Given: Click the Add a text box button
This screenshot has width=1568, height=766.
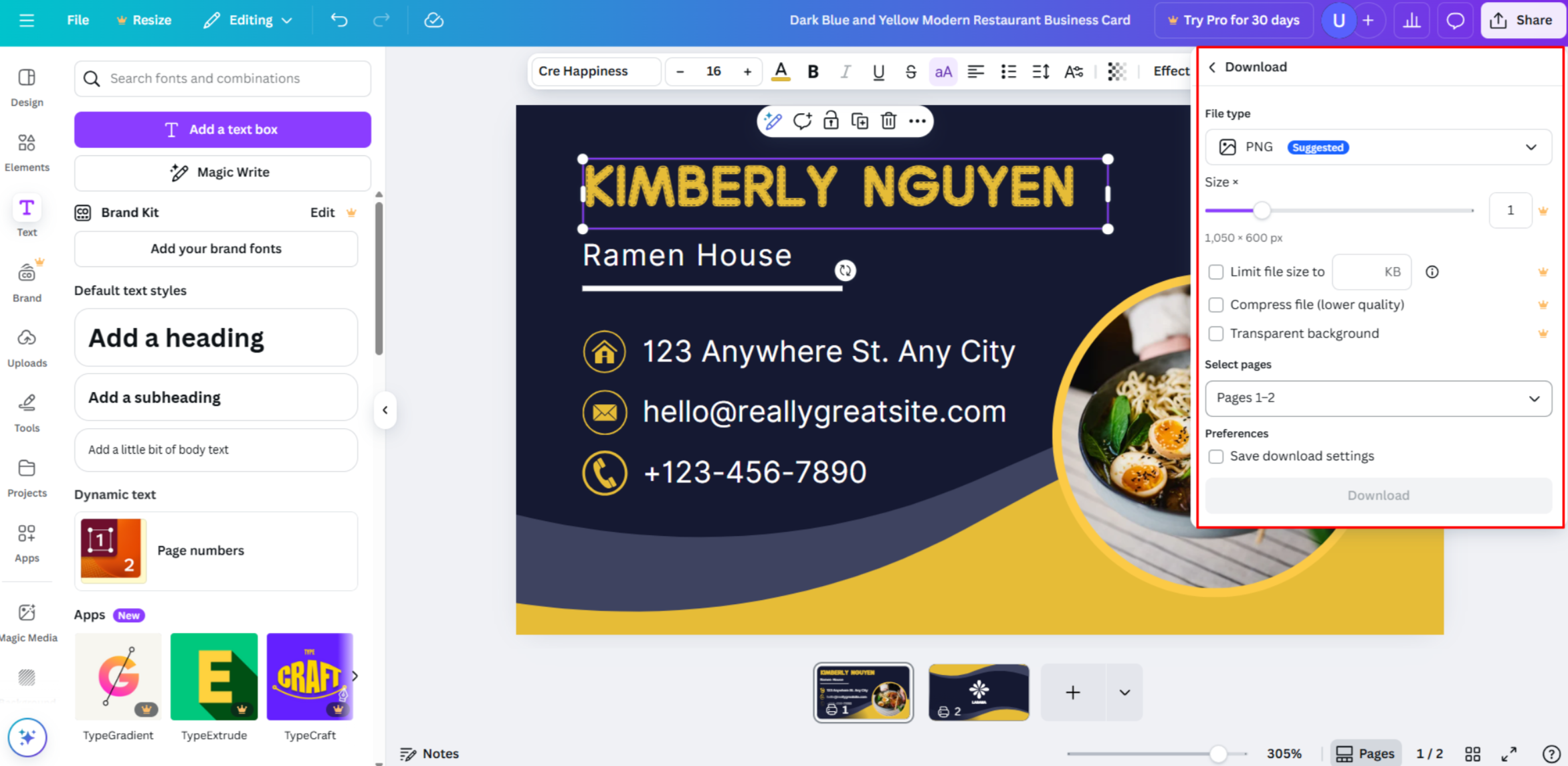Looking at the screenshot, I should (222, 129).
